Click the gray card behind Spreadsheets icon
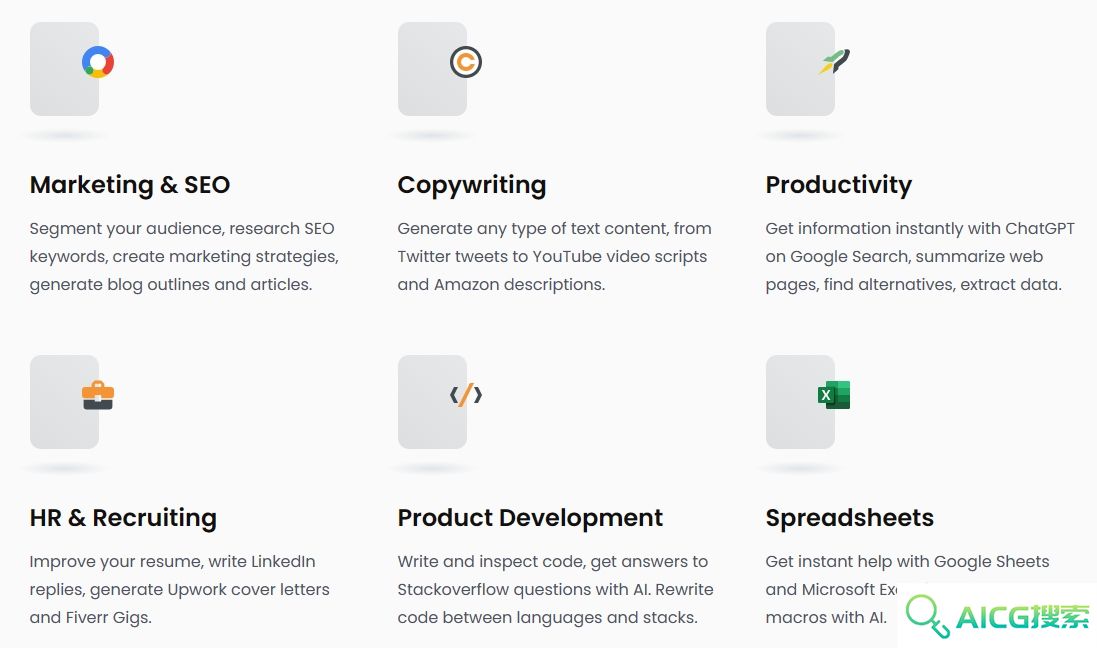 coord(800,402)
